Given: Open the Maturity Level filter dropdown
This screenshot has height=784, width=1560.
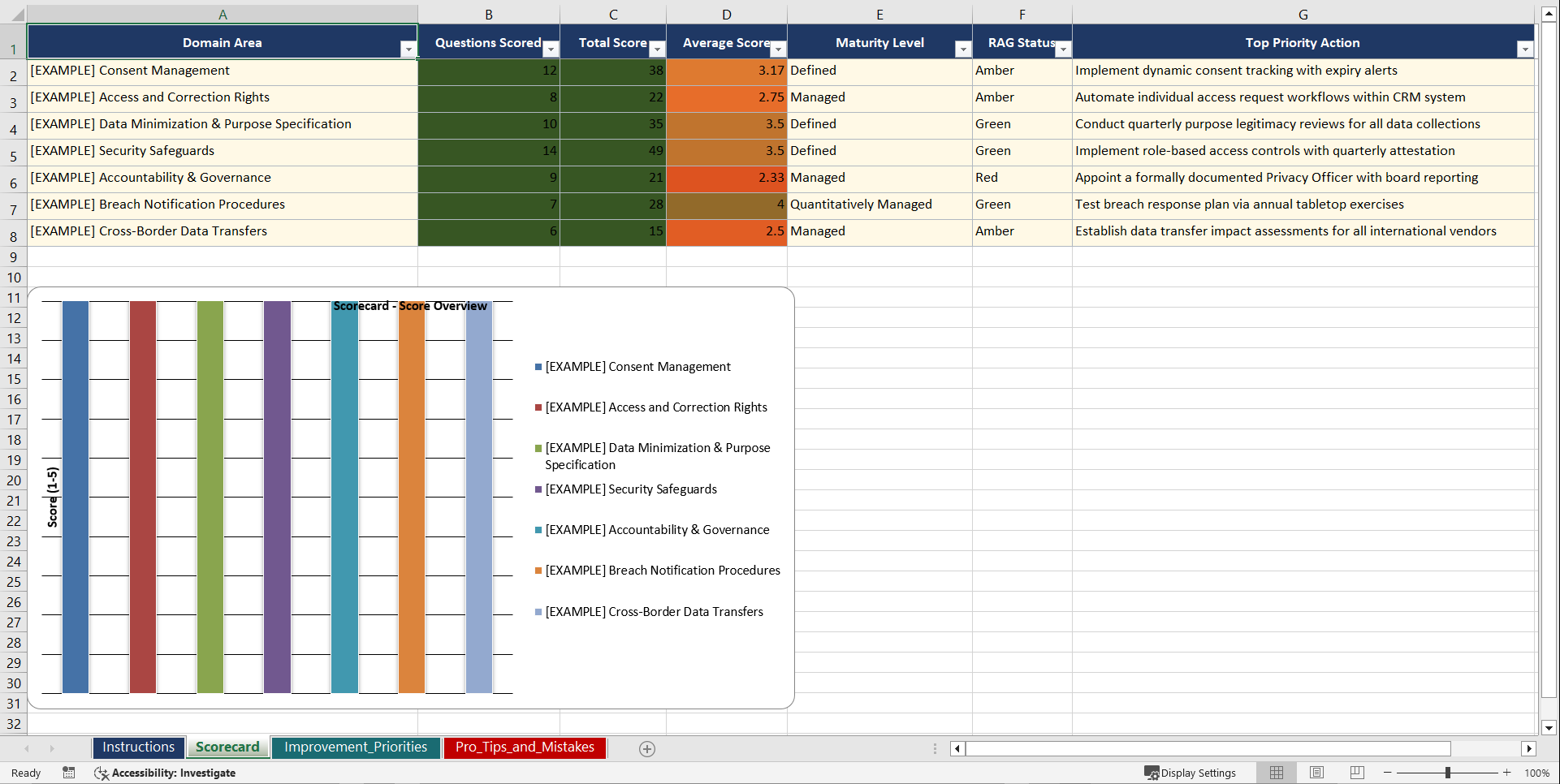Looking at the screenshot, I should click(x=963, y=49).
